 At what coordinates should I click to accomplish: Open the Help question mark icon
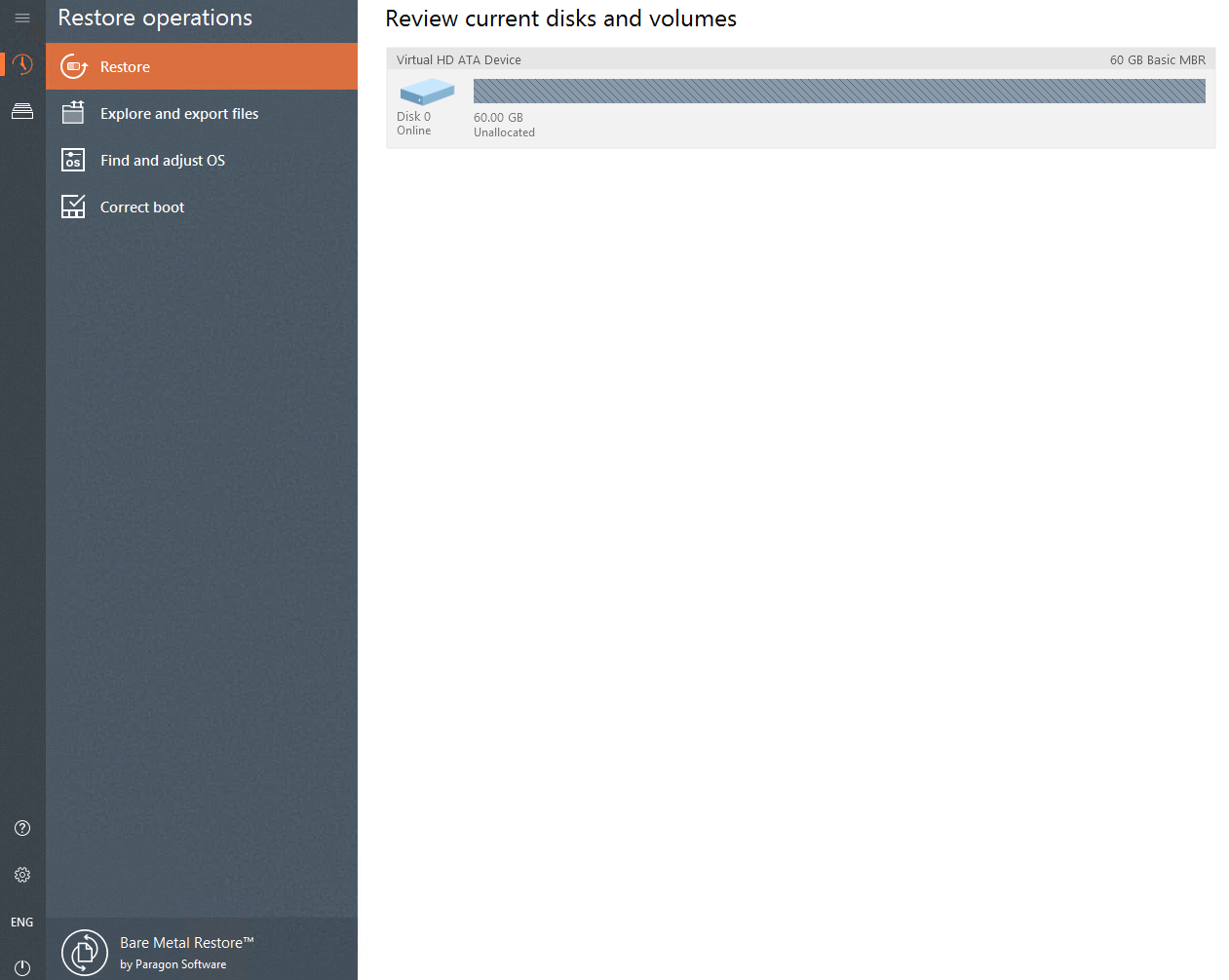pos(22,828)
